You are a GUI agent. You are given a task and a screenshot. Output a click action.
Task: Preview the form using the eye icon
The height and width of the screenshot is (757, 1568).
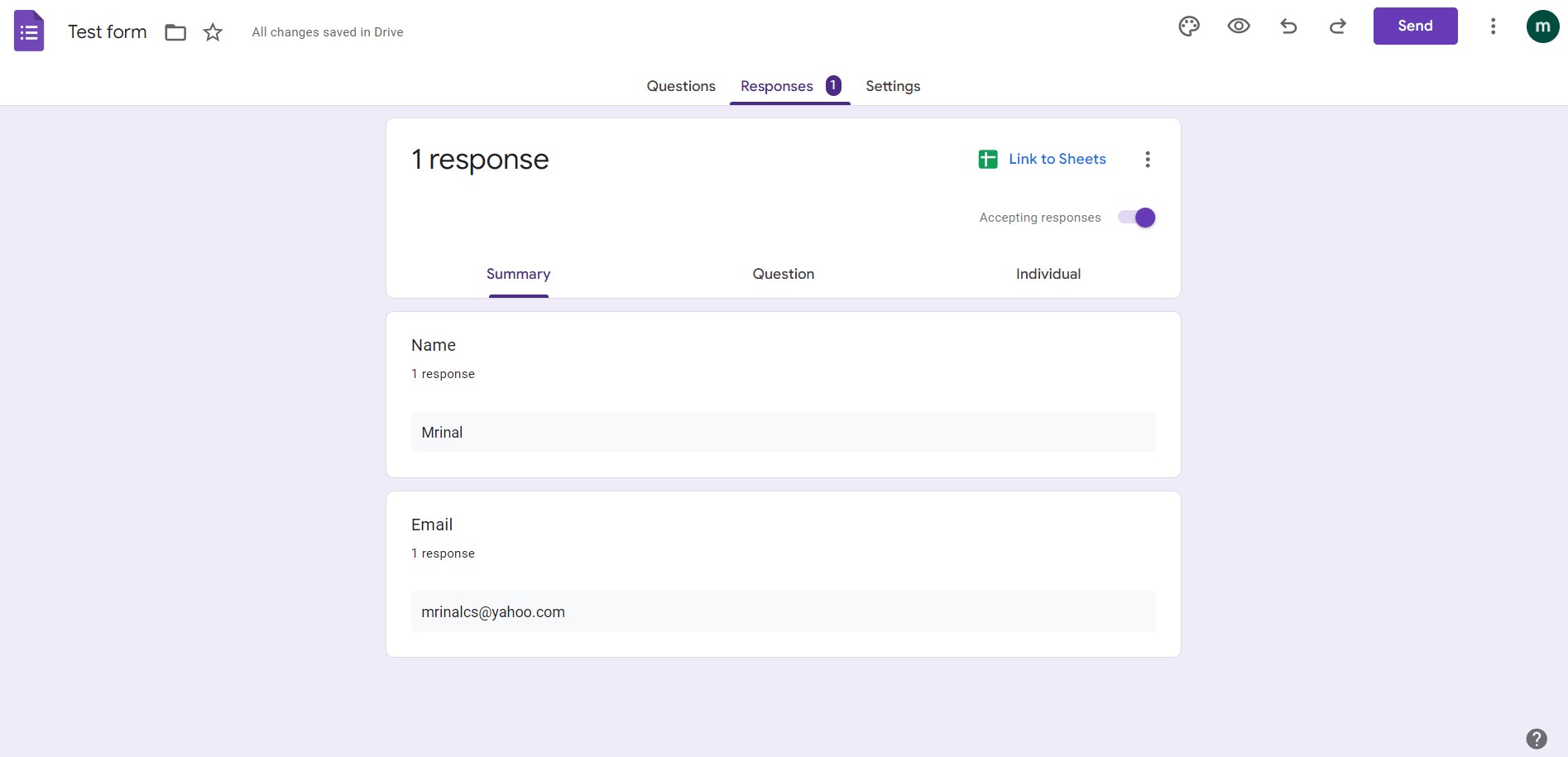(x=1238, y=26)
